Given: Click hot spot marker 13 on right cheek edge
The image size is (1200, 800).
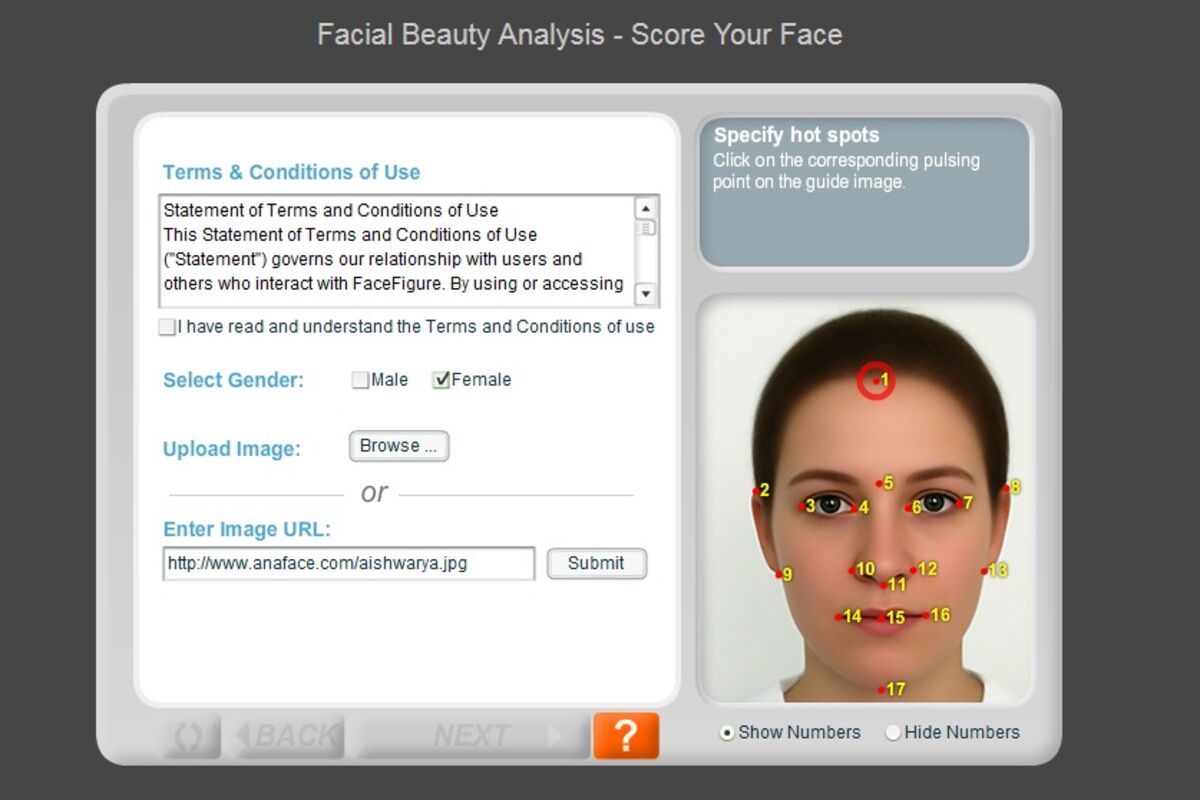Looking at the screenshot, I should tap(984, 571).
